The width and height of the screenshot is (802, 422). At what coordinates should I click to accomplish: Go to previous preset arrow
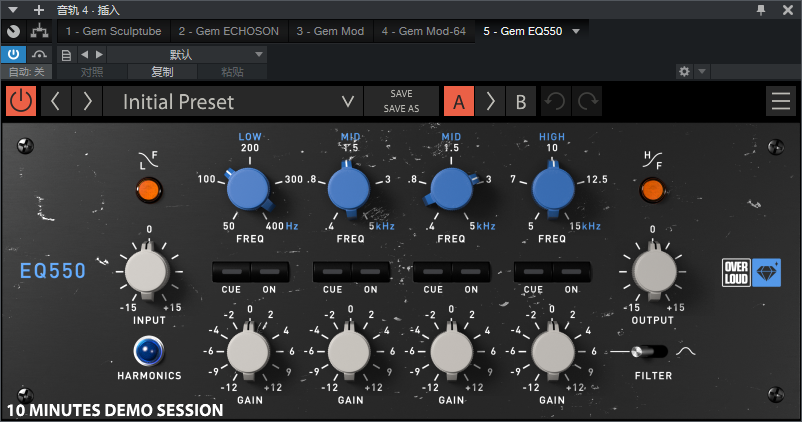point(56,101)
